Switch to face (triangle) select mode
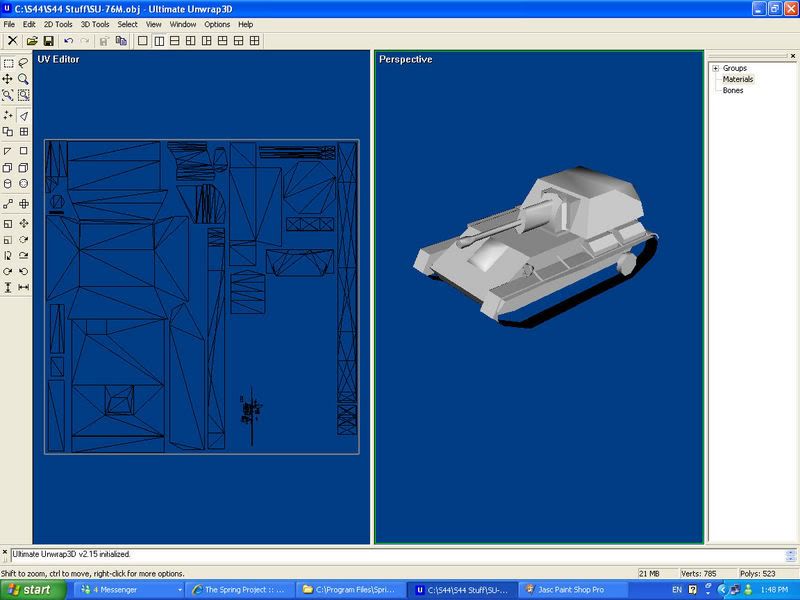Viewport: 800px width, 600px height. [23, 116]
